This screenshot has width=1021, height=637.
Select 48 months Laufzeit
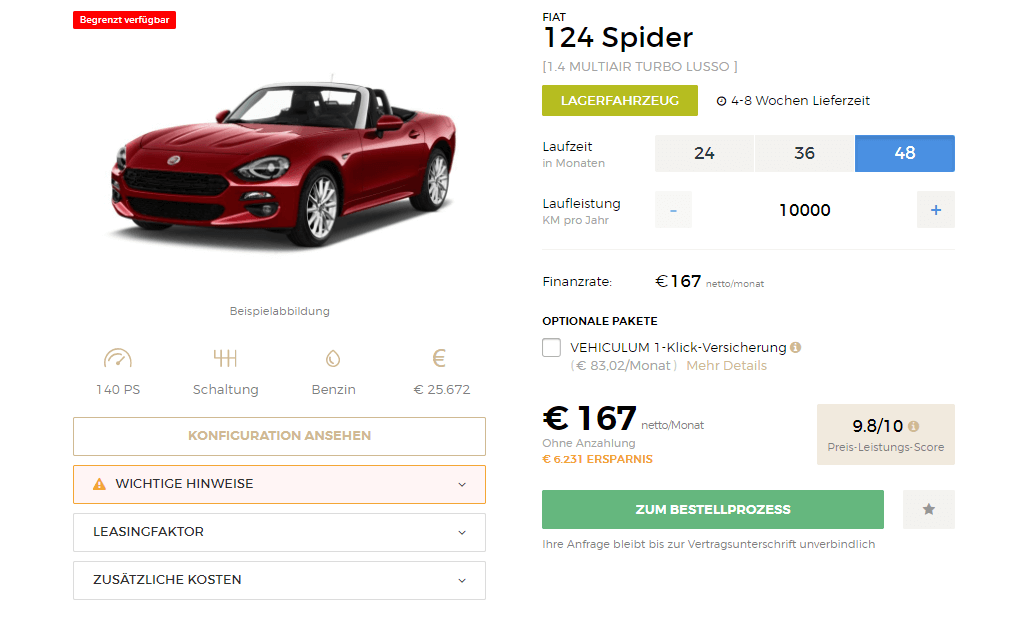tap(904, 154)
